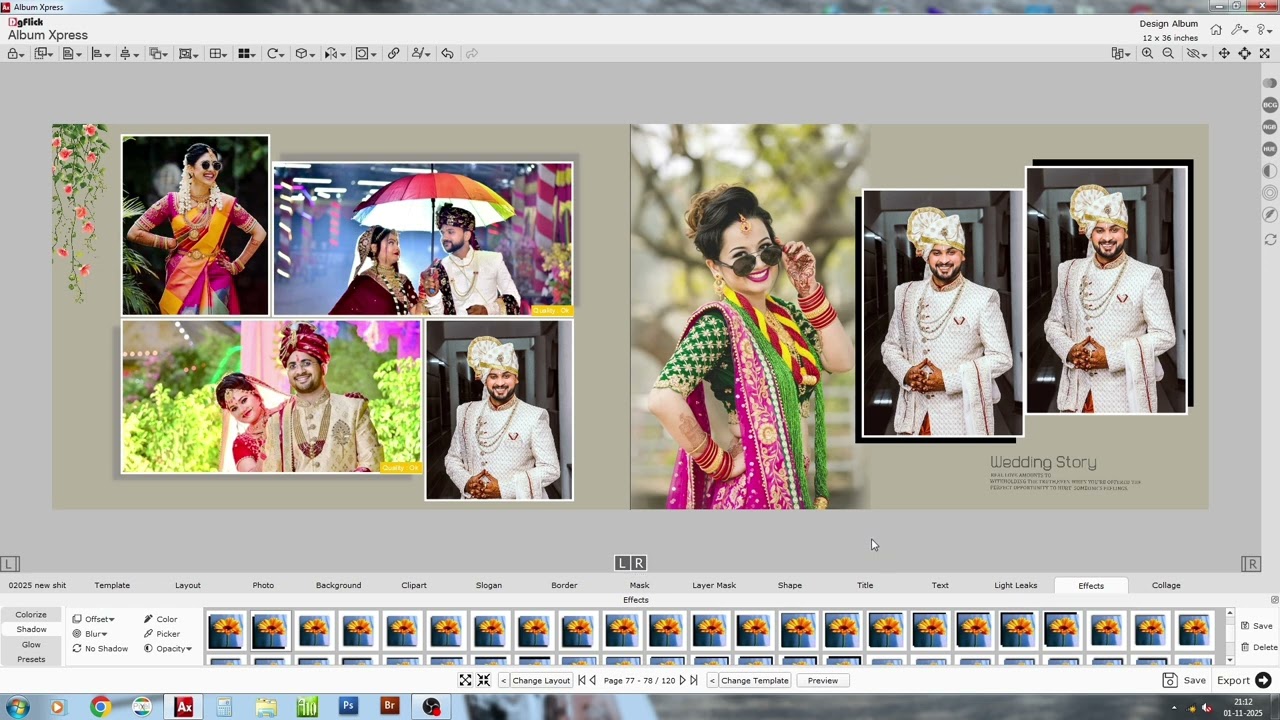The height and width of the screenshot is (720, 1280).
Task: Expand the shadow Opacity dropdown
Action: (x=168, y=649)
